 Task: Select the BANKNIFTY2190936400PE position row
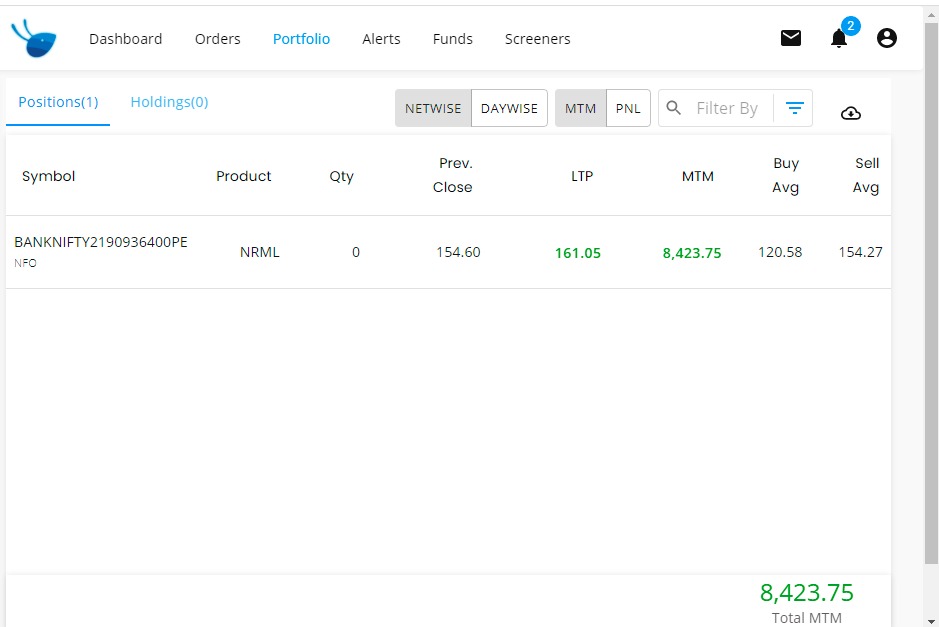point(449,252)
